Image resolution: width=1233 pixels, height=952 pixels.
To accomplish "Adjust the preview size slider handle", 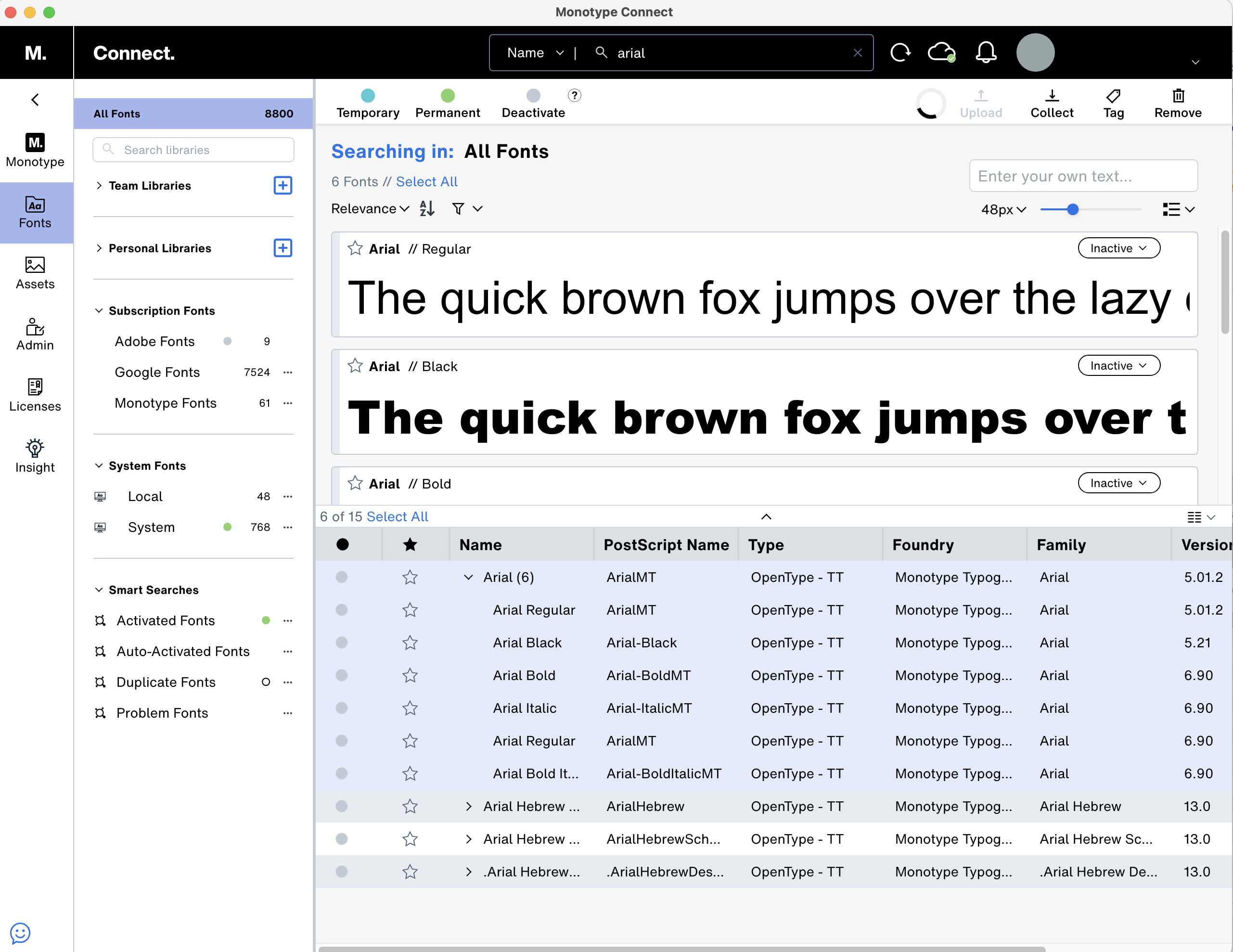I will click(x=1072, y=209).
